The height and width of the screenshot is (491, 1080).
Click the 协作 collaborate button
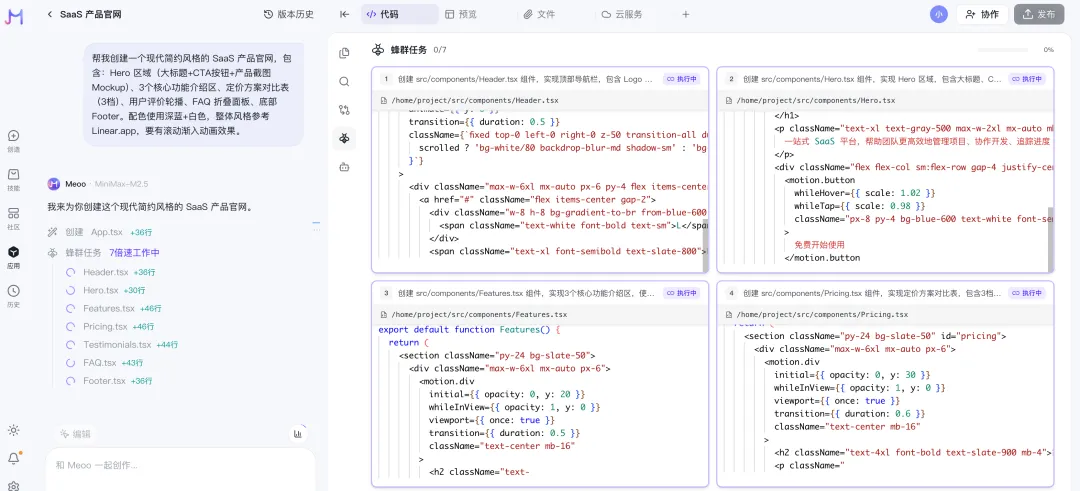click(x=982, y=14)
